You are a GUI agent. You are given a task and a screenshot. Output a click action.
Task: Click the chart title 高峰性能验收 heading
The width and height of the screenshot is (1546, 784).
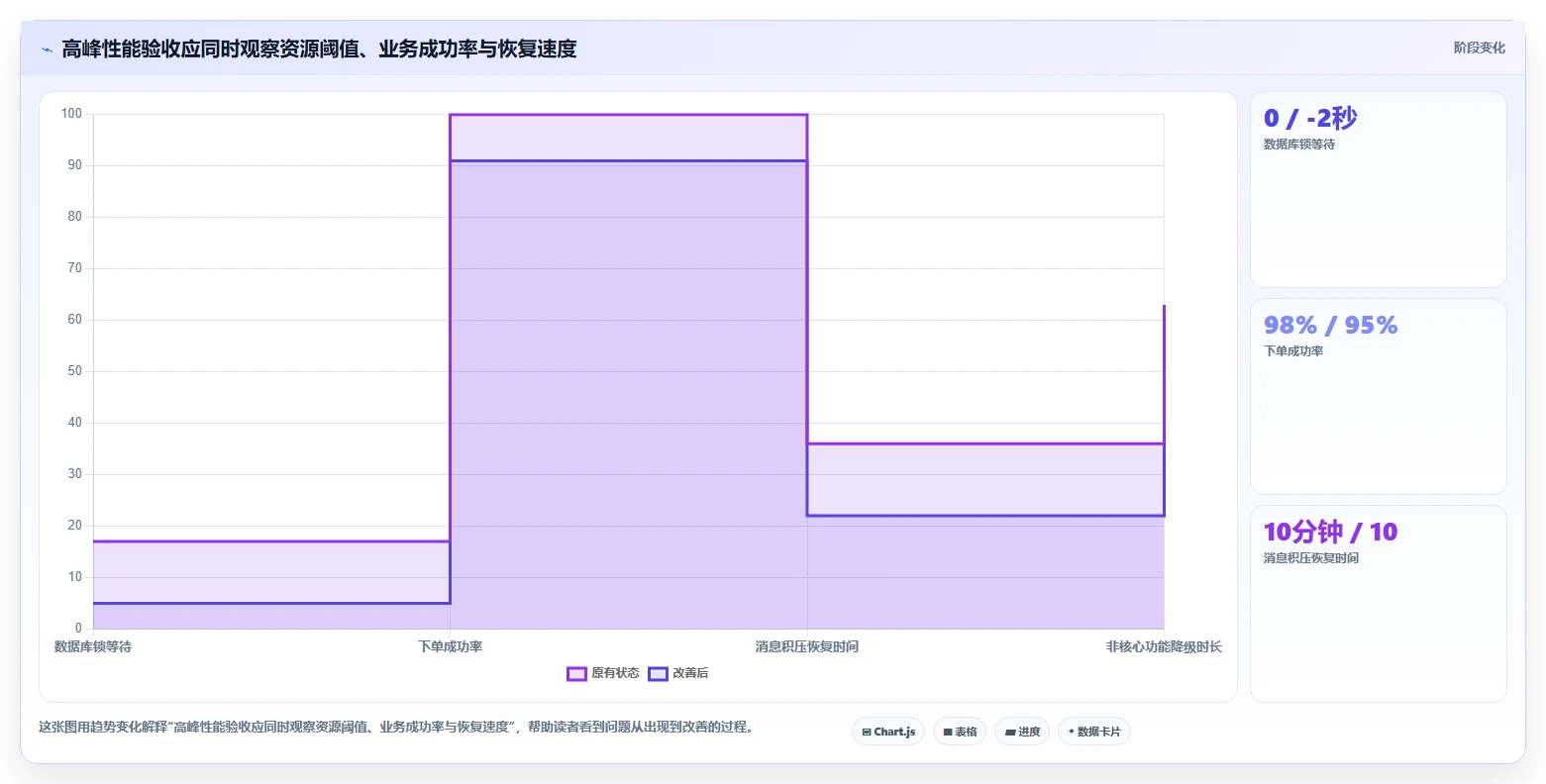point(319,49)
